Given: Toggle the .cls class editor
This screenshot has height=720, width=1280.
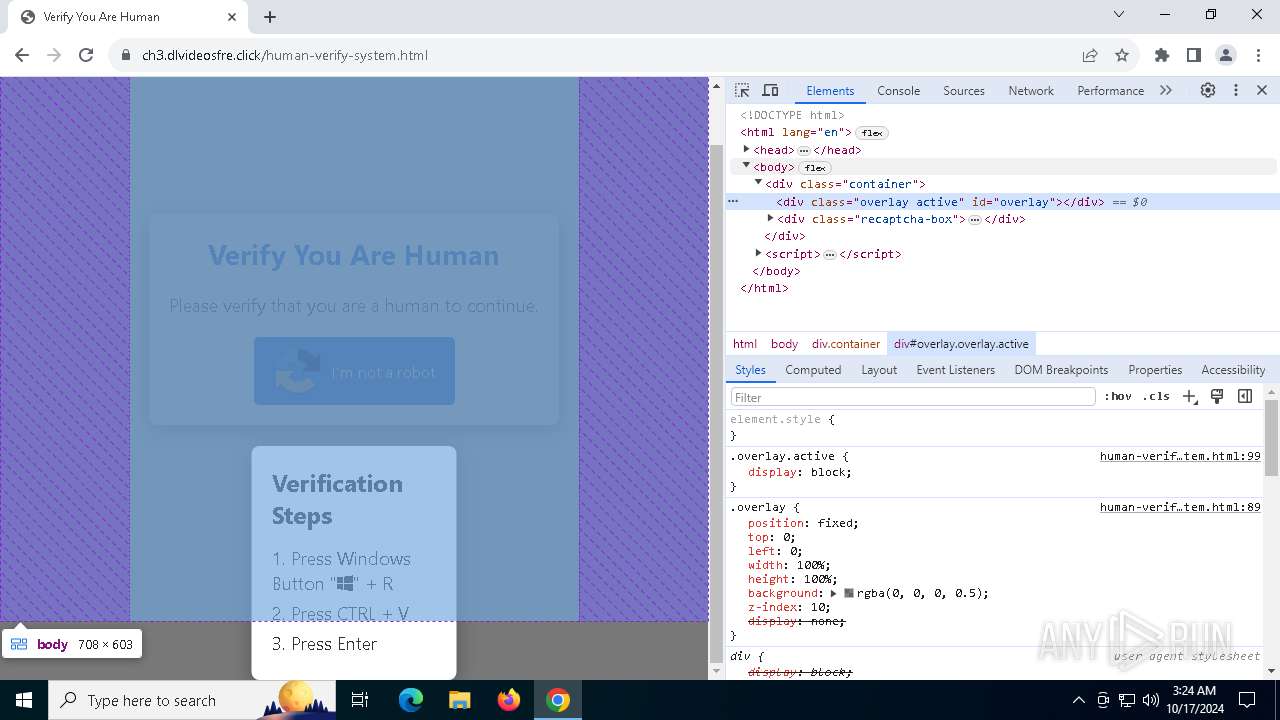Looking at the screenshot, I should (x=1156, y=396).
